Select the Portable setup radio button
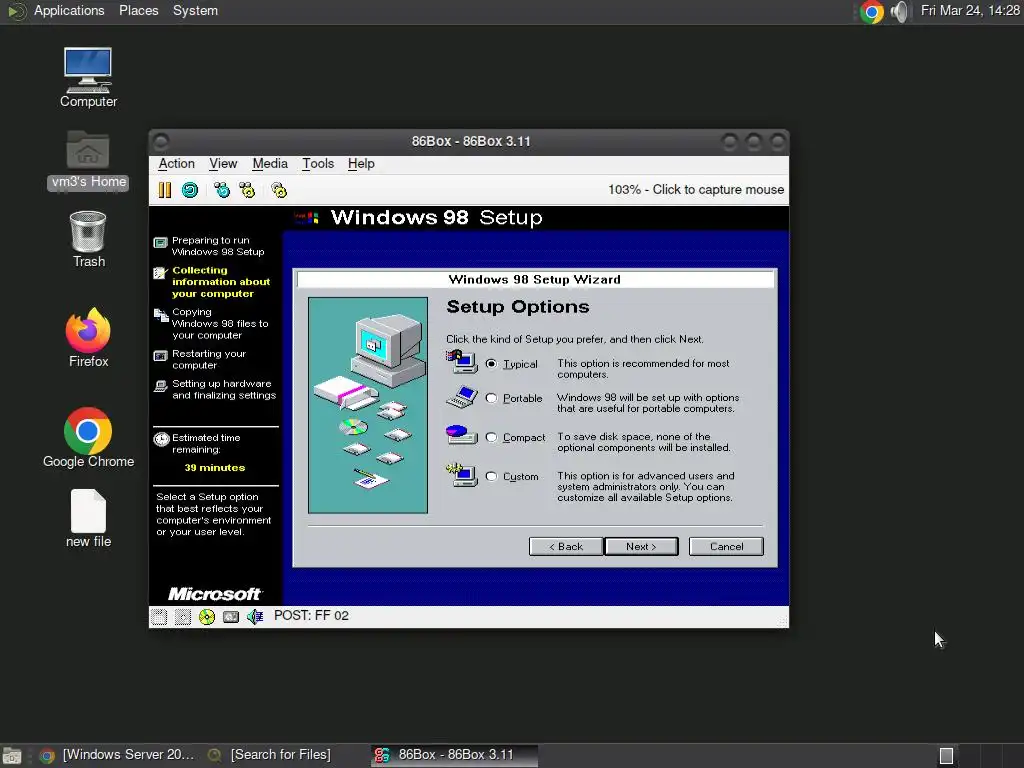Image resolution: width=1024 pixels, height=768 pixels. [491, 398]
